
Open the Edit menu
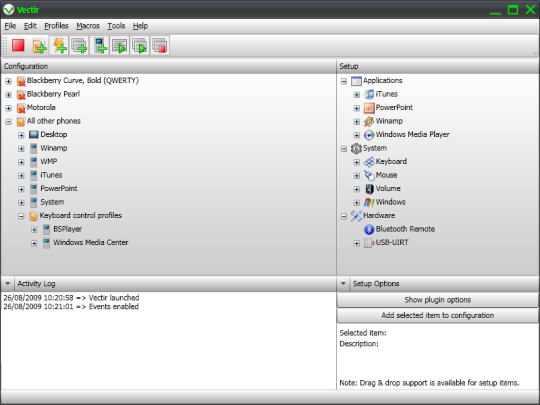(x=30, y=26)
